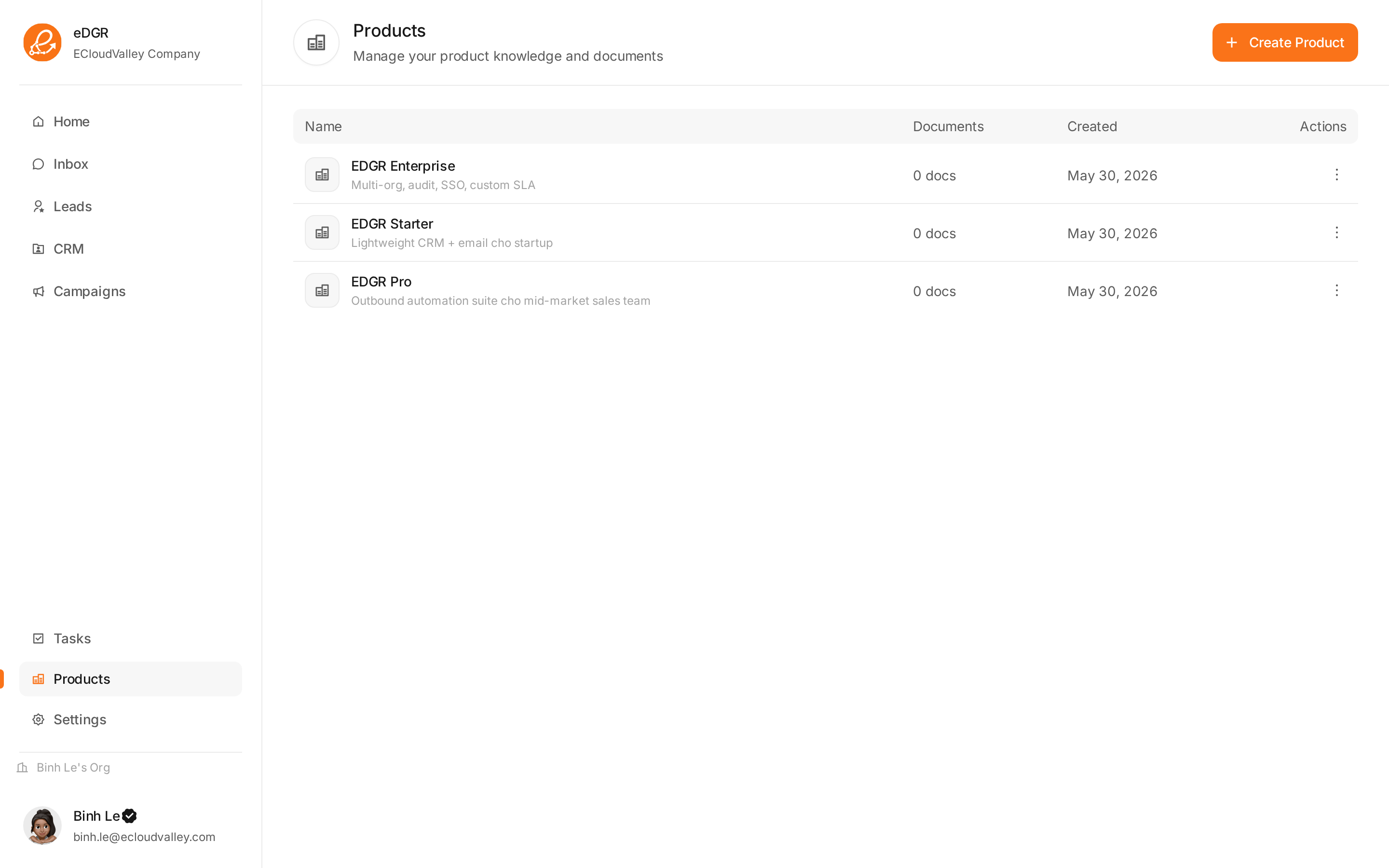Click the created date of EDGR Pro
Screen dimensions: 1389x868
[1112, 292]
